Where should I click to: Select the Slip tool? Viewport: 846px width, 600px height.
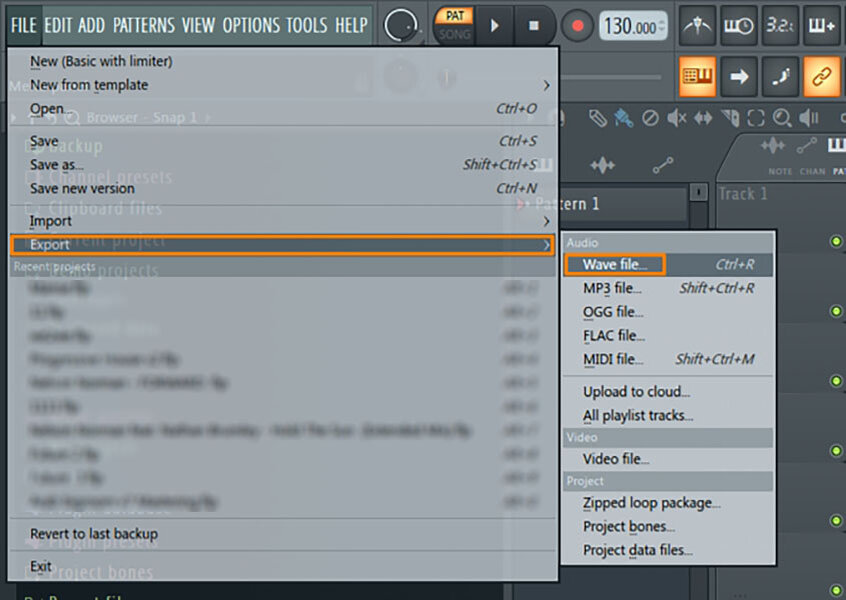[703, 118]
